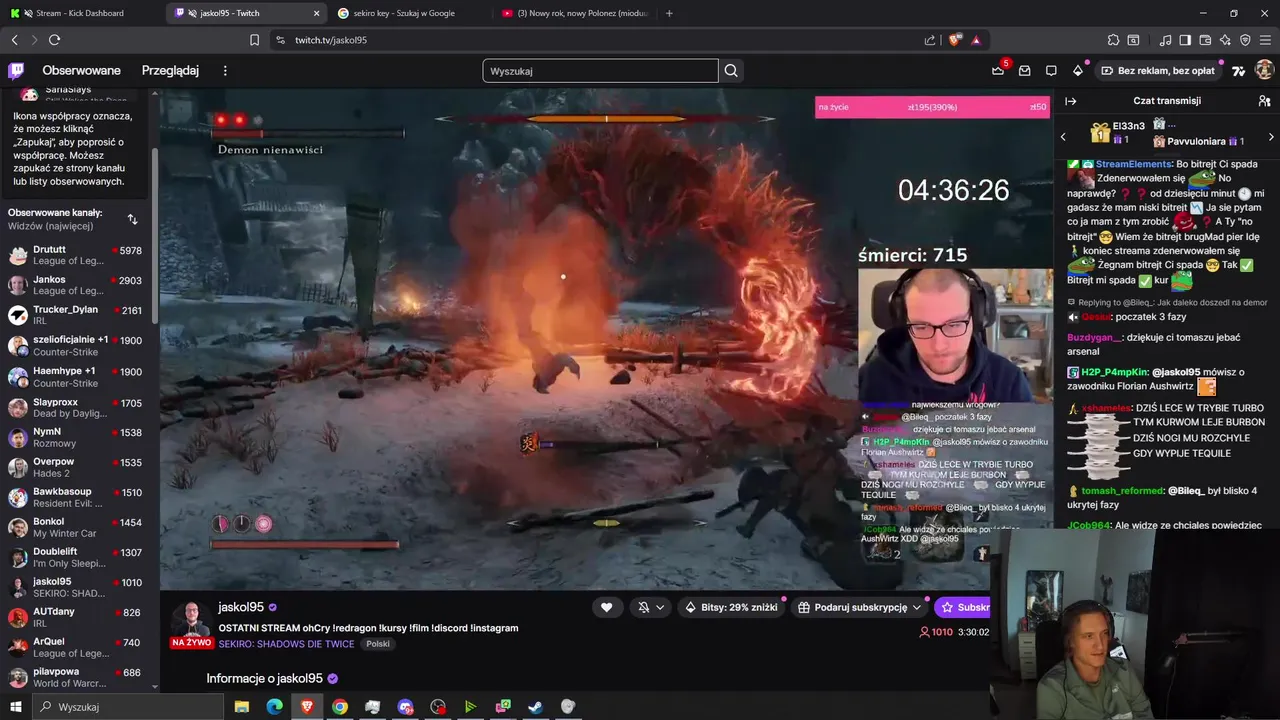Click the share page icon in address bar
Image resolution: width=1280 pixels, height=720 pixels.
pos(930,40)
